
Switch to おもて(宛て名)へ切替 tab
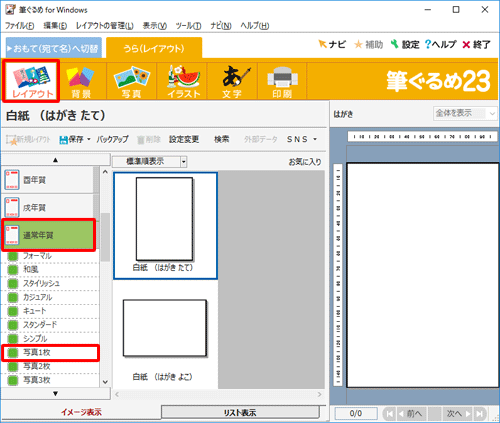coord(53,48)
